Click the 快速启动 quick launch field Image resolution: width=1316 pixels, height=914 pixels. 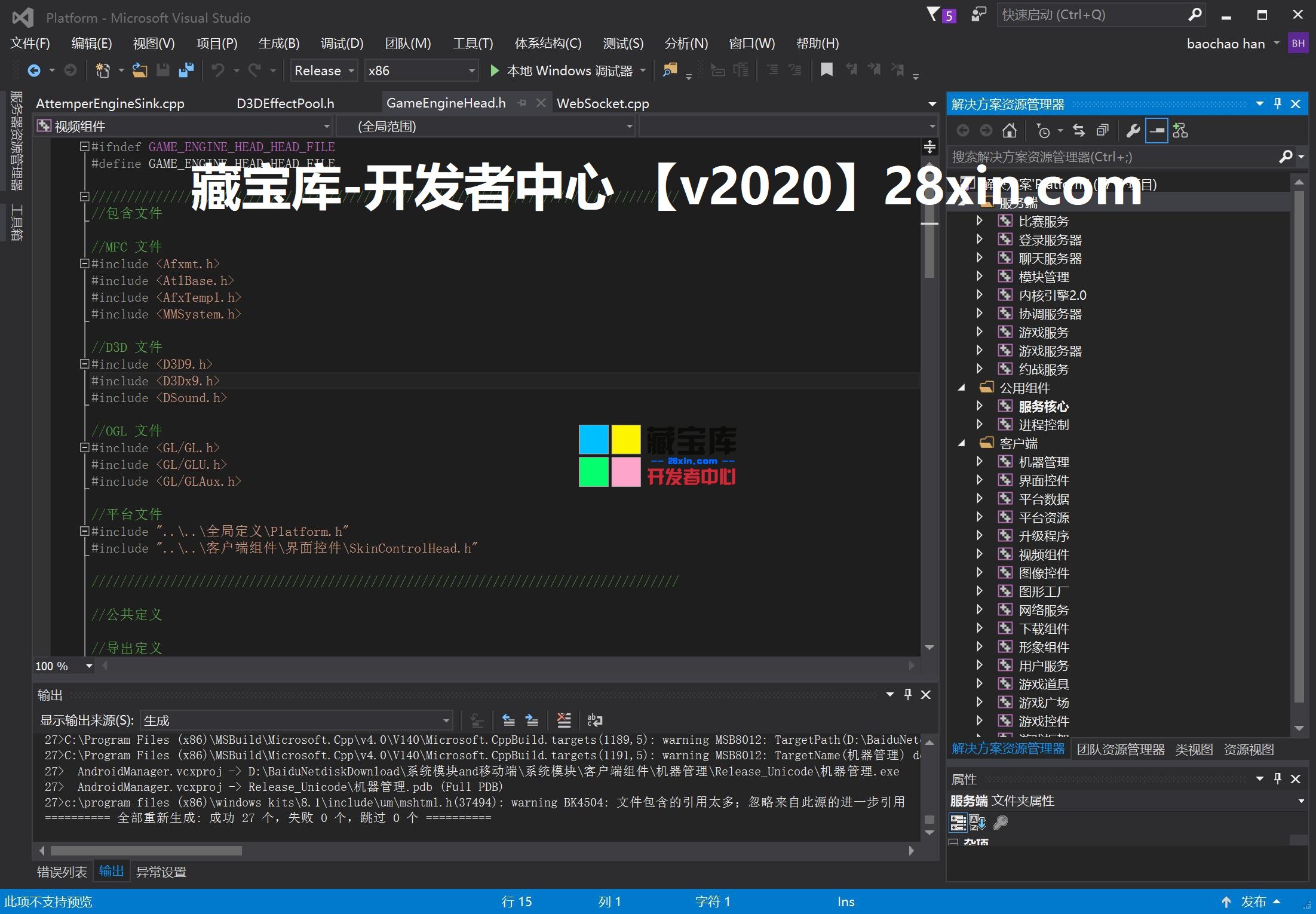coord(1100,14)
